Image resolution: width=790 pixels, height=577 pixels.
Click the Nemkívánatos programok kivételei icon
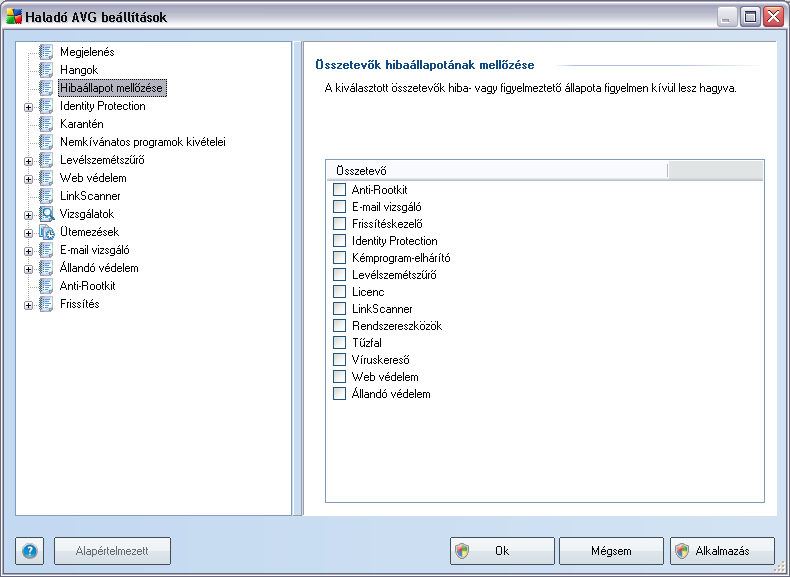pos(46,142)
